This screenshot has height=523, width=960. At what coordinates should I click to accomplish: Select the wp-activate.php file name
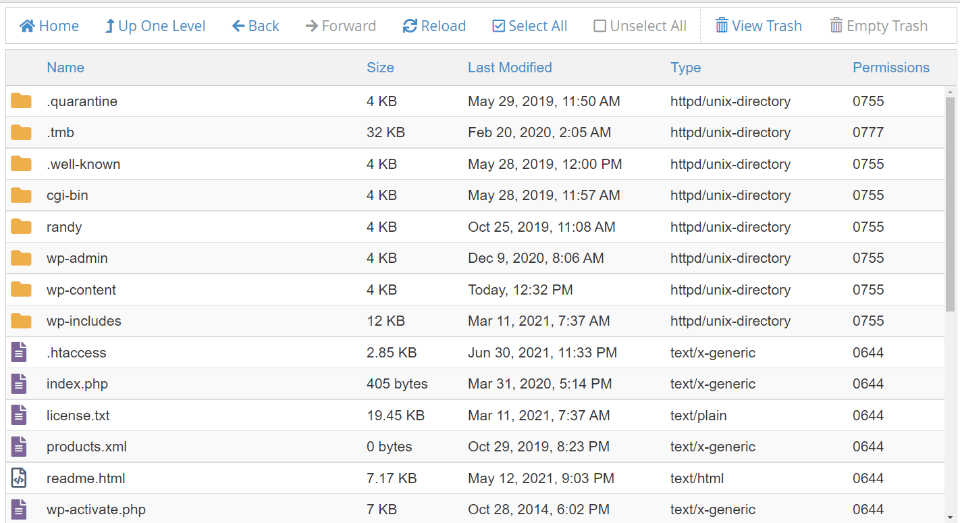click(96, 510)
